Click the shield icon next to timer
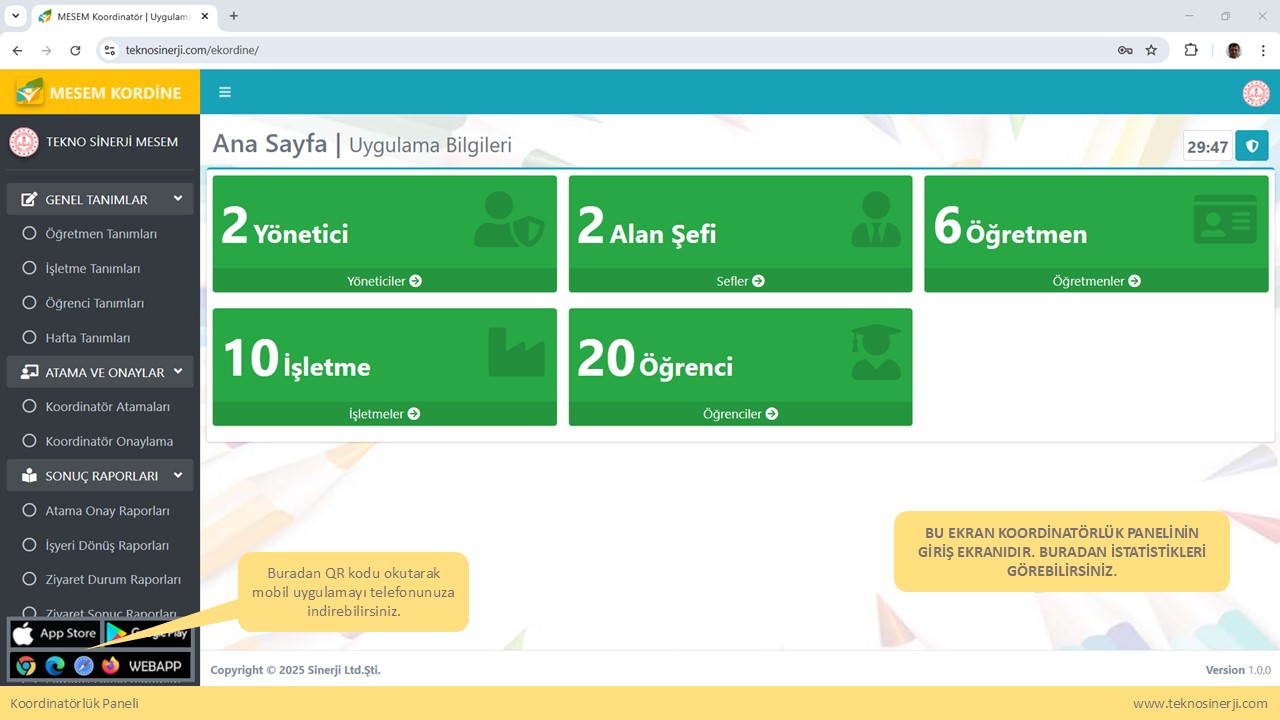Image resolution: width=1280 pixels, height=720 pixels. tap(1252, 146)
